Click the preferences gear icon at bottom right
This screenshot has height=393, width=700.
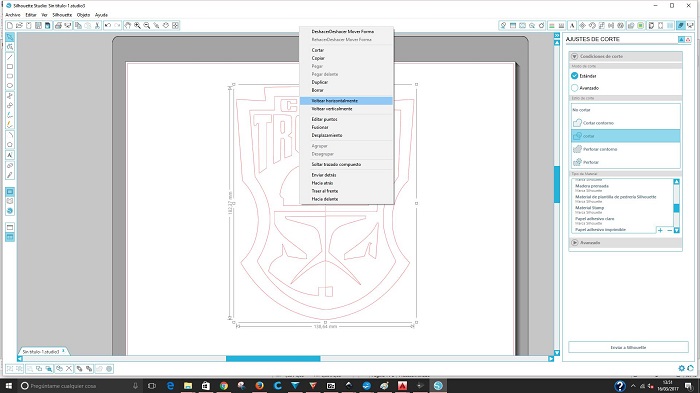point(681,368)
